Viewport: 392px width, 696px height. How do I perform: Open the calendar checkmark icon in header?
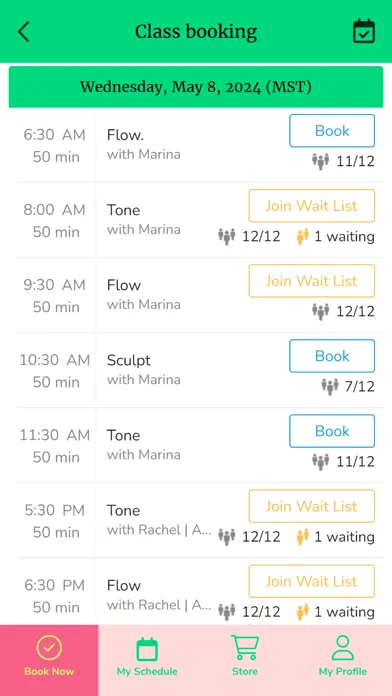coord(364,31)
